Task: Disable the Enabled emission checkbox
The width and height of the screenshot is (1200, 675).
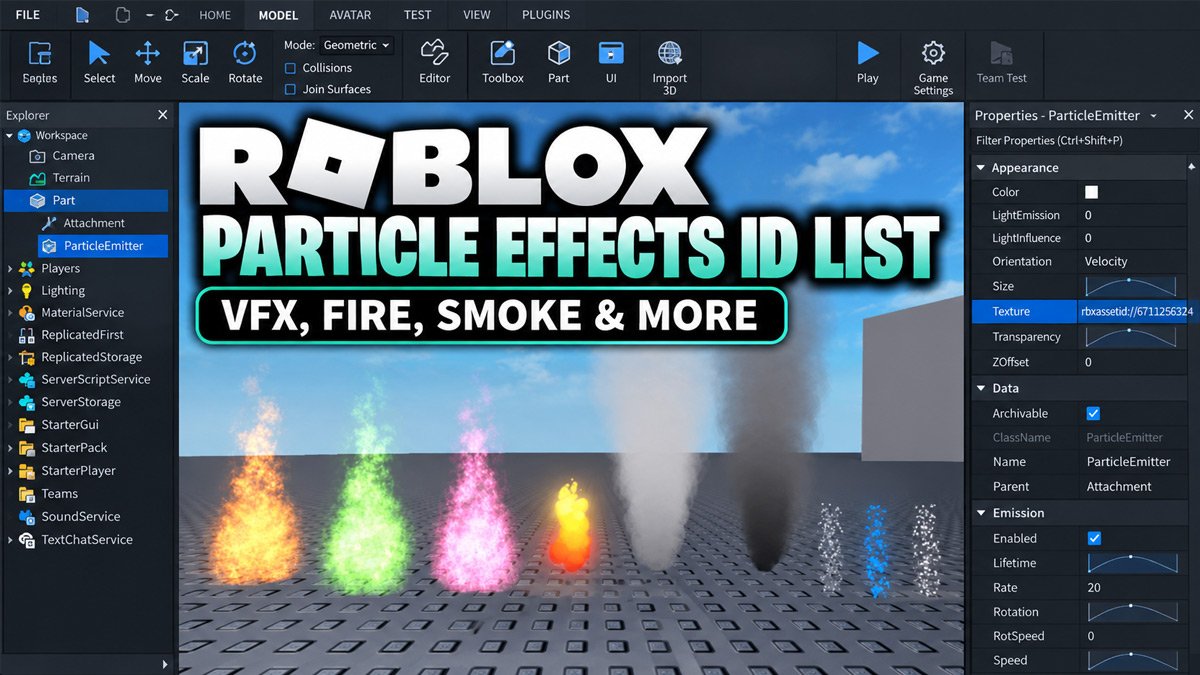Action: [x=1094, y=538]
